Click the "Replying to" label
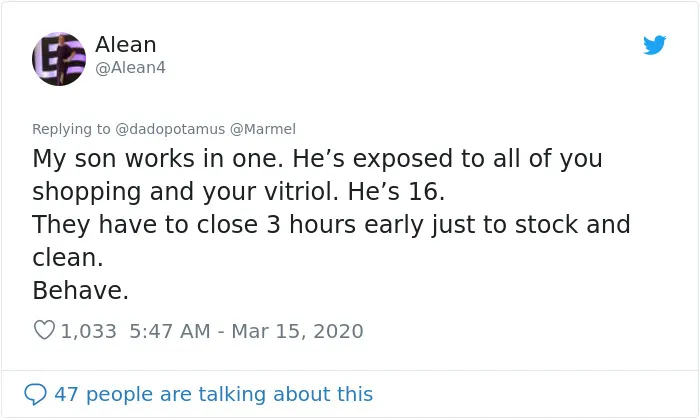The image size is (700, 419). [71, 129]
